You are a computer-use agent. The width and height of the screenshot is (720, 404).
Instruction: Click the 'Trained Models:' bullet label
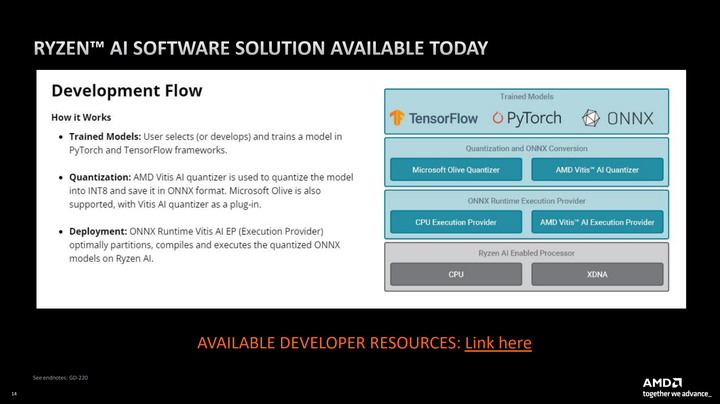105,136
